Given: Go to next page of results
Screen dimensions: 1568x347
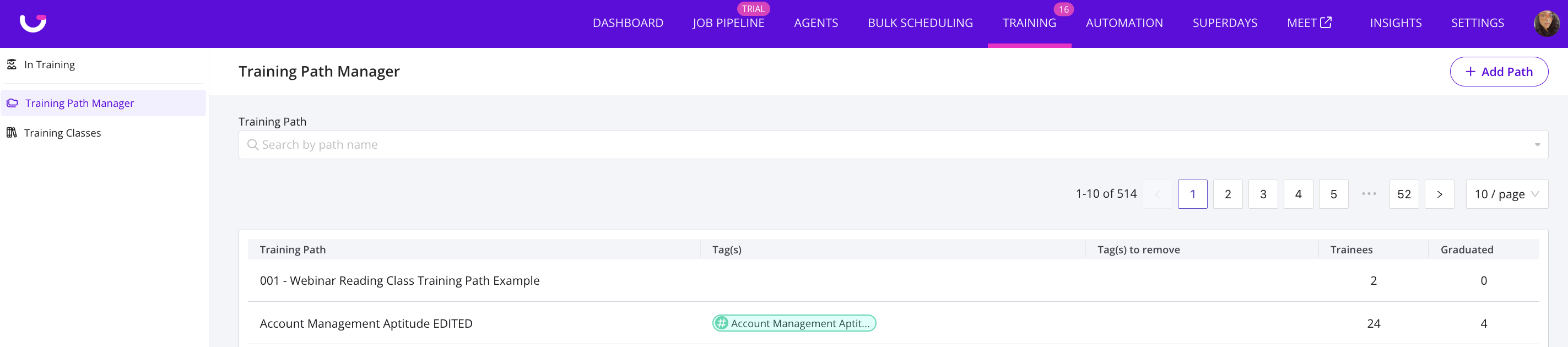Looking at the screenshot, I should click(1439, 194).
